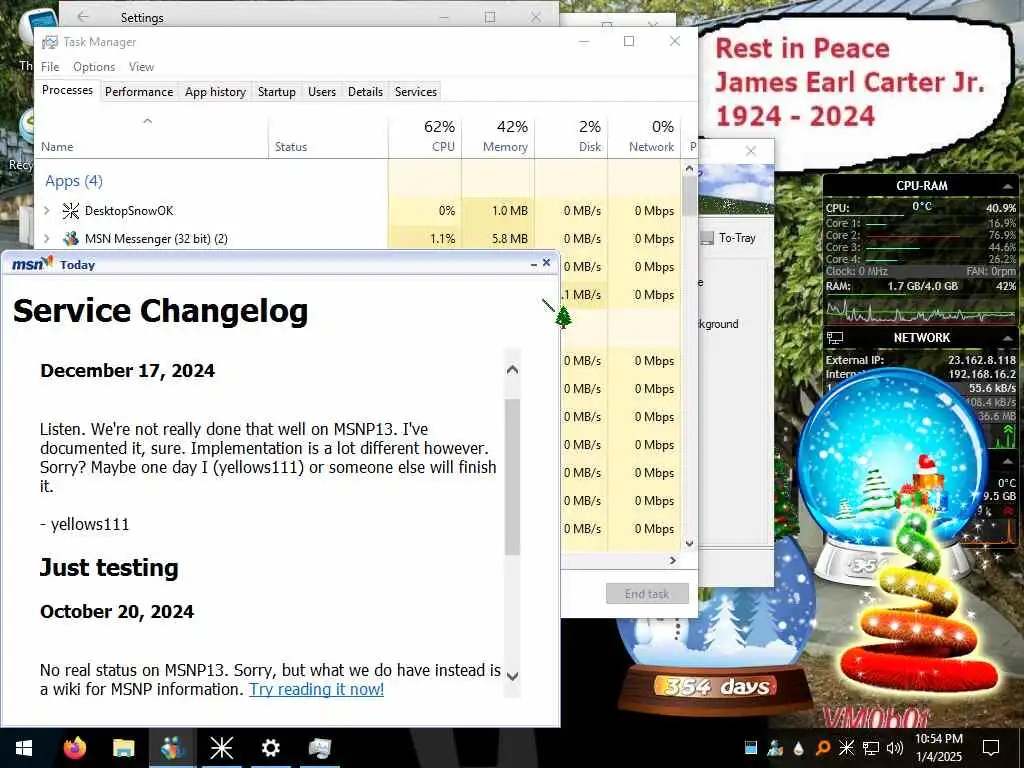Open the 'Try reading it now!' link
1024x768 pixels.
(317, 689)
